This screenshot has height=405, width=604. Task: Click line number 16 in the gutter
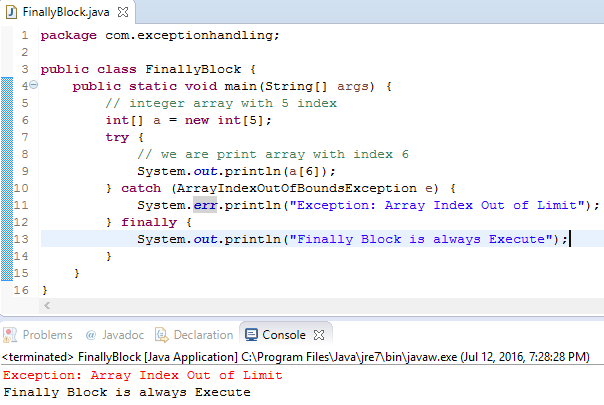point(21,290)
